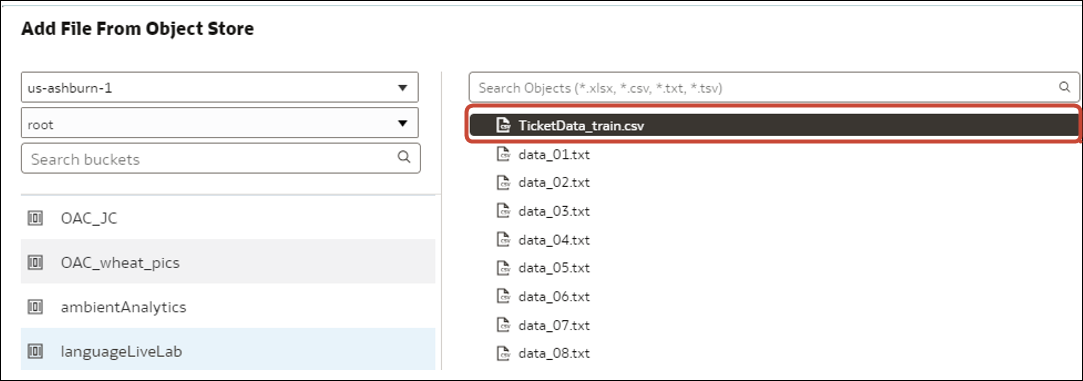Open the root compartment dropdown
The height and width of the screenshot is (381, 1083).
(220, 124)
